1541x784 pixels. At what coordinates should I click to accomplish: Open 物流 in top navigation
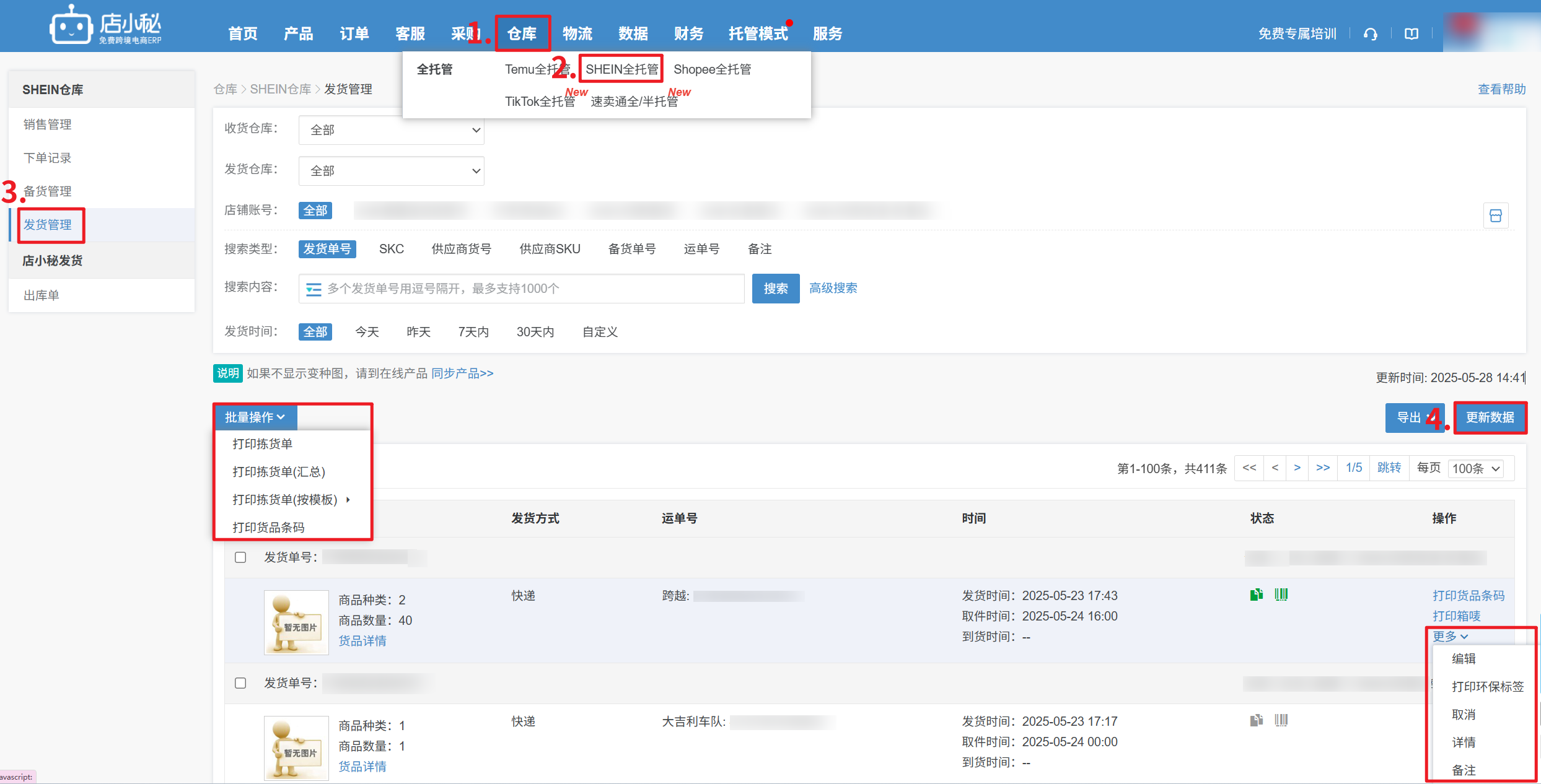click(577, 34)
